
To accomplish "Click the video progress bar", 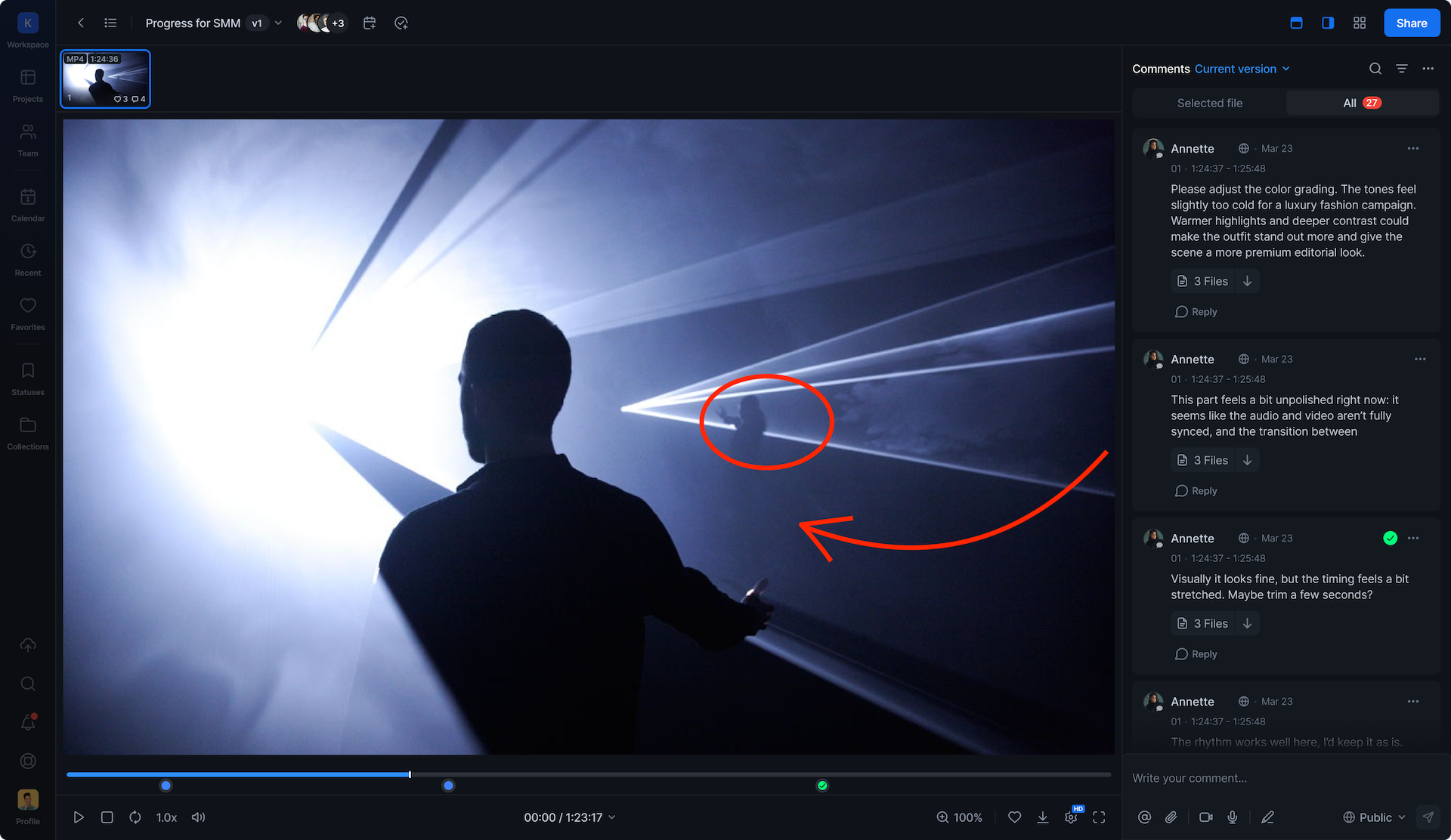I will point(589,774).
